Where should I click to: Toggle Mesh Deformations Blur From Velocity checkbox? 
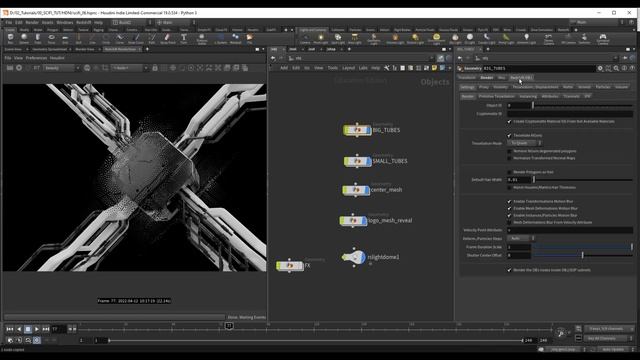click(x=509, y=222)
